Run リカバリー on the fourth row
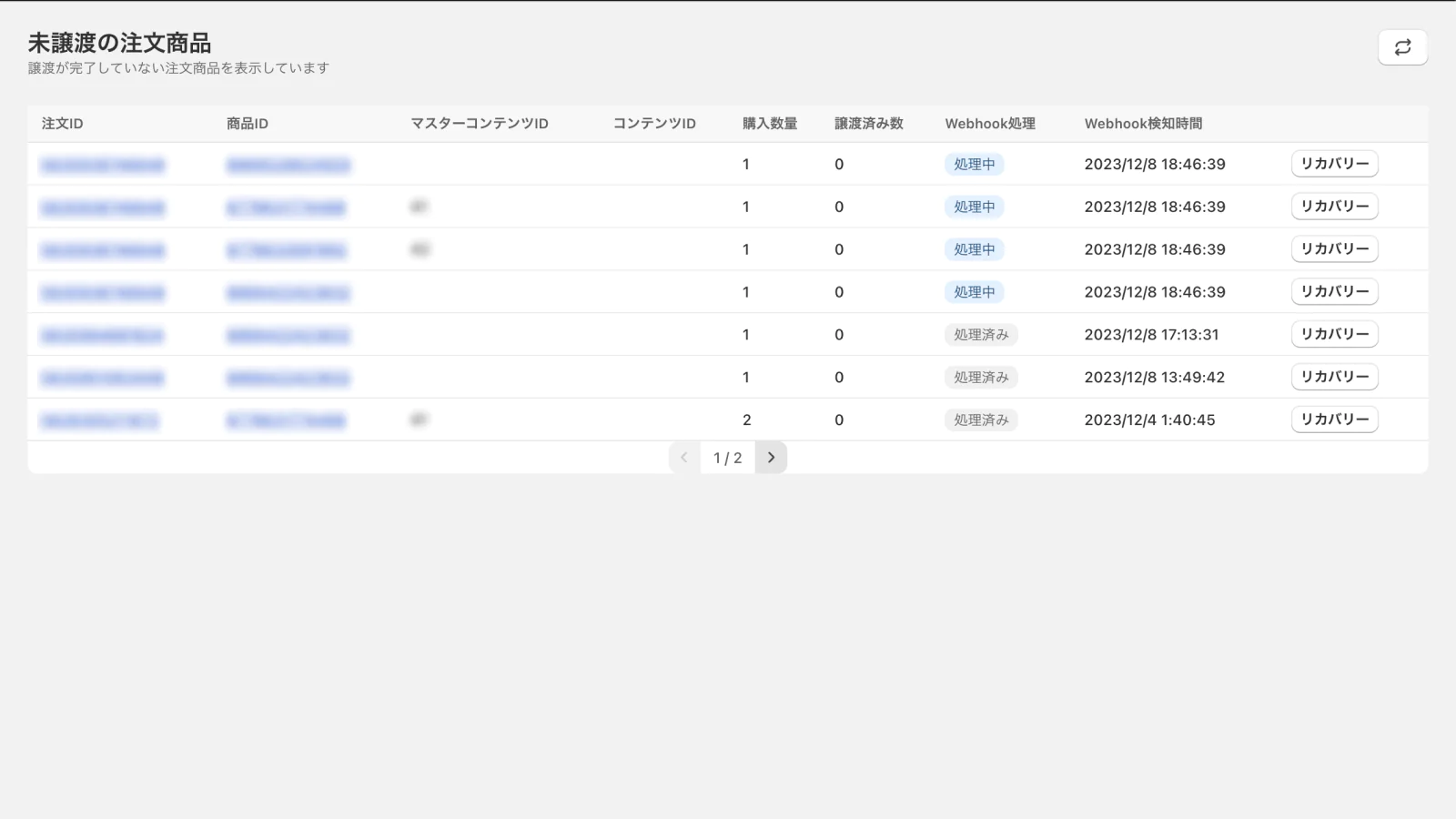1456x819 pixels. pyautogui.click(x=1334, y=292)
